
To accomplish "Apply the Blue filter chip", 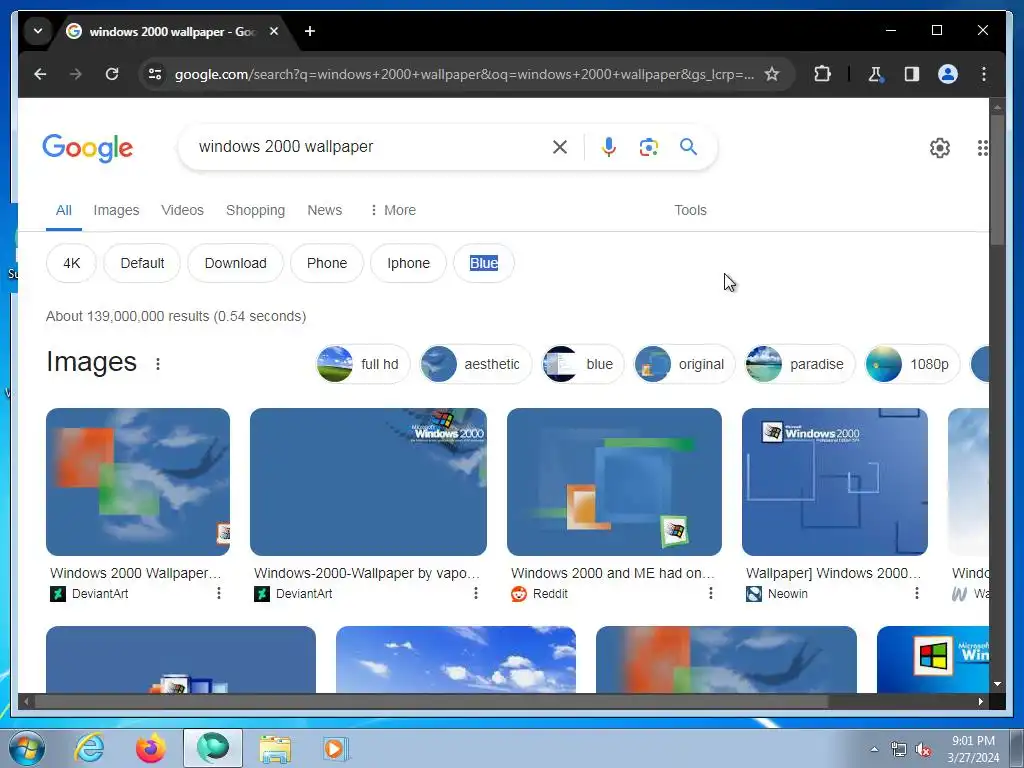I will click(x=484, y=263).
